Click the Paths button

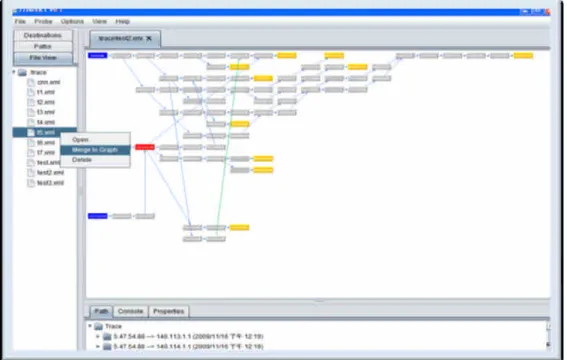(x=43, y=46)
